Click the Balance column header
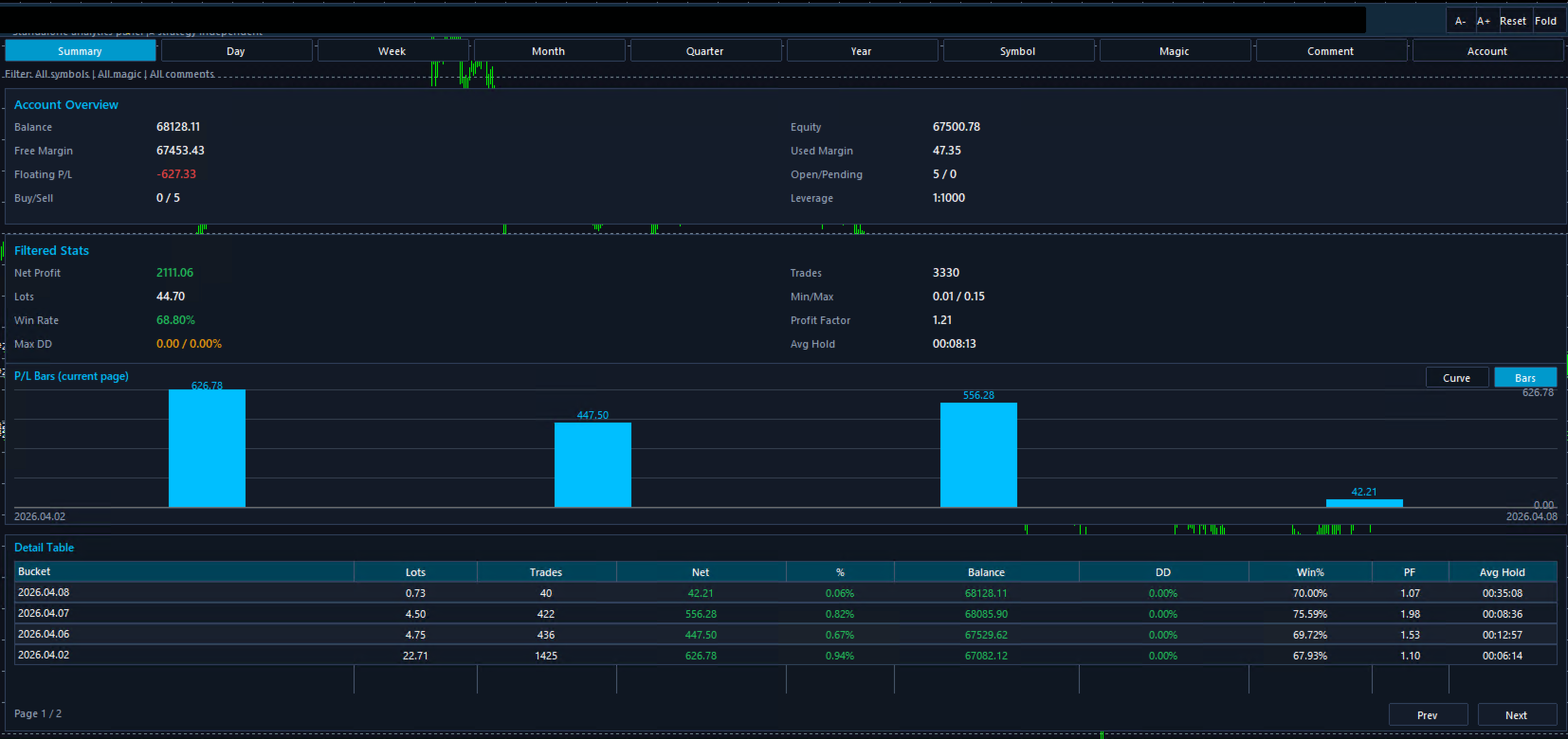 986,571
